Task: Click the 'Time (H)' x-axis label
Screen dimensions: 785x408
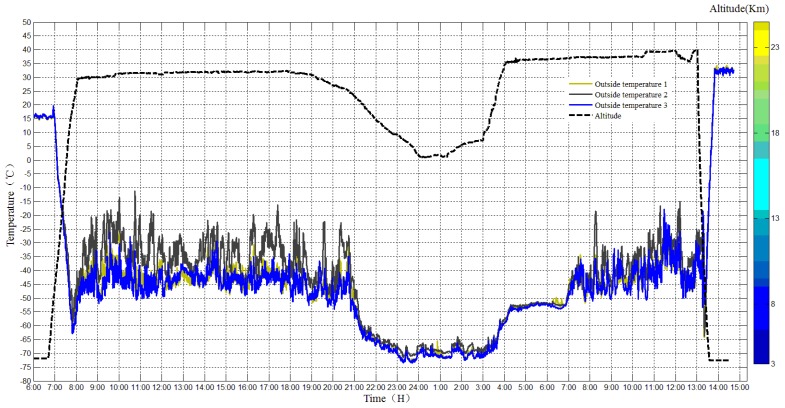Action: click(x=387, y=398)
